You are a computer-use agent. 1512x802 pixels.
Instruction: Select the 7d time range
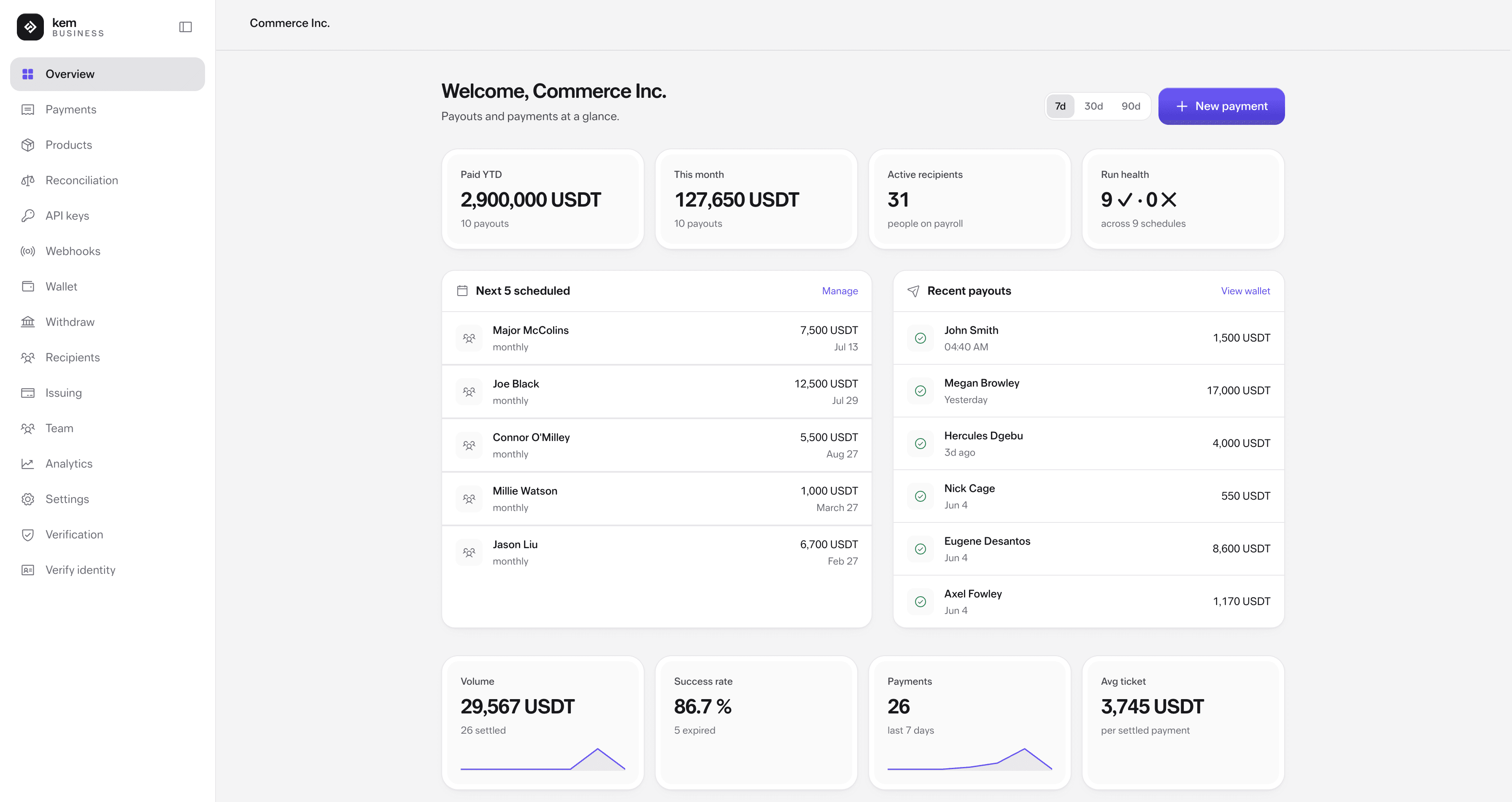(x=1060, y=106)
